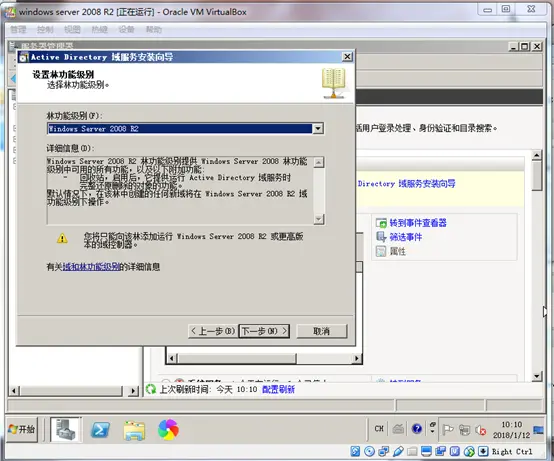The height and width of the screenshot is (461, 554).
Task: Click the 筛选事件 link
Action: pyautogui.click(x=406, y=237)
